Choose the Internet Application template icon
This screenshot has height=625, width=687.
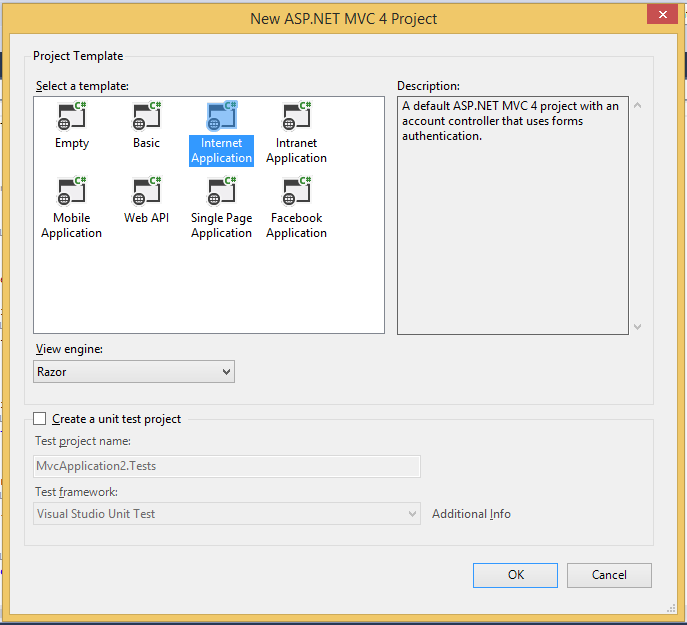222,116
